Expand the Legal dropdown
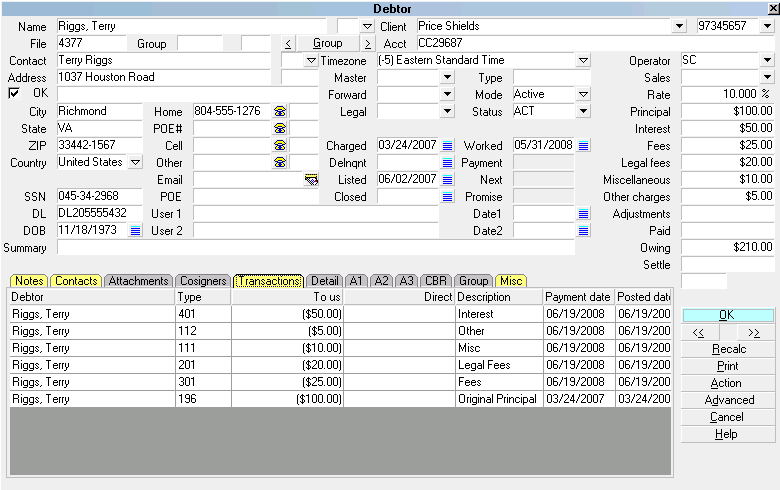Screen dimensions: 780x490 tap(447, 111)
